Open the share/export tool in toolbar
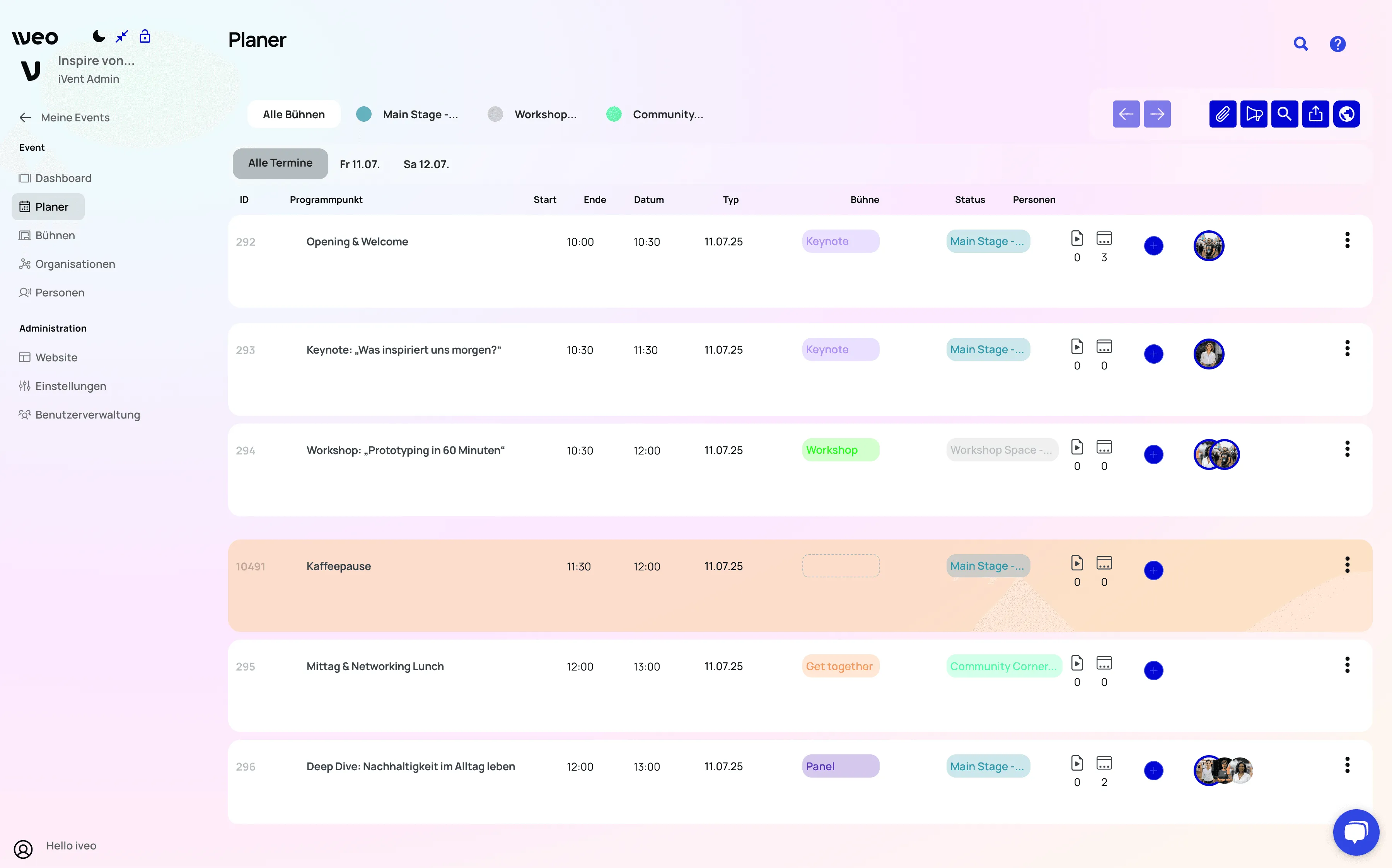The width and height of the screenshot is (1392, 868). click(x=1315, y=114)
